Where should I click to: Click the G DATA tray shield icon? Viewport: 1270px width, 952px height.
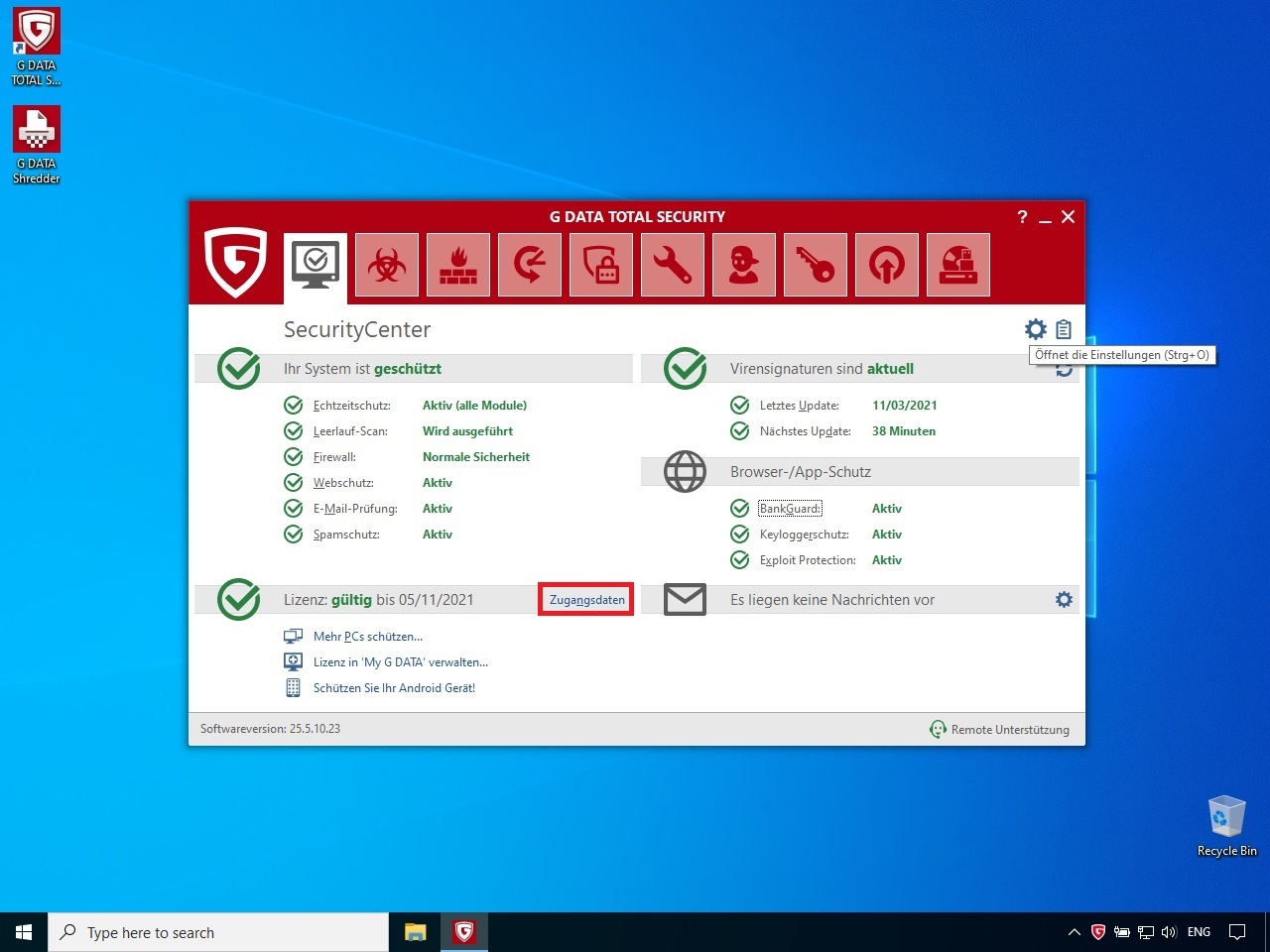tap(1098, 932)
